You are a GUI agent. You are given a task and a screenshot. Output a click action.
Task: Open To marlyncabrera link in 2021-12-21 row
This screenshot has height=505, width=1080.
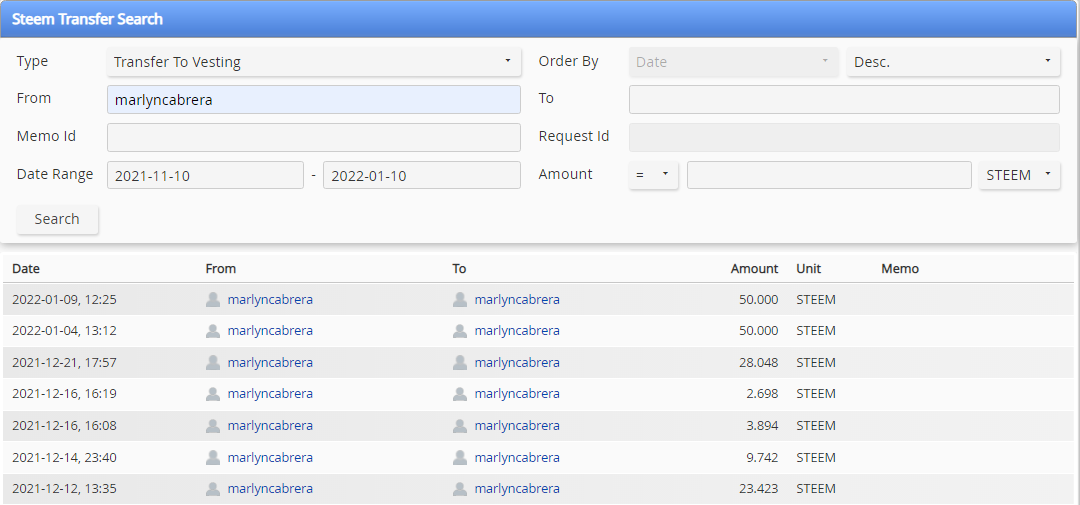pyautogui.click(x=517, y=362)
